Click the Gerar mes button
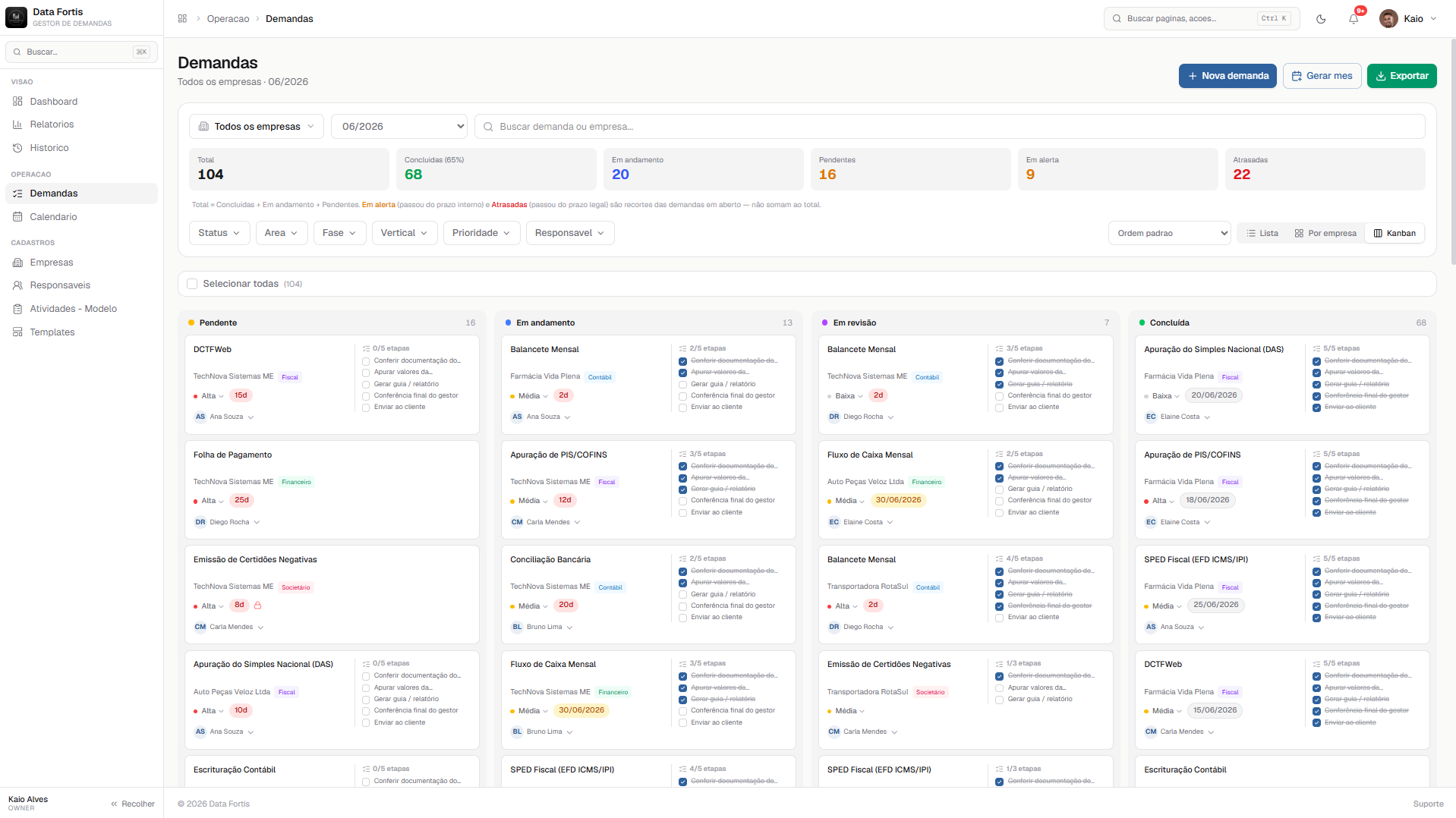1456x818 pixels. [x=1322, y=76]
